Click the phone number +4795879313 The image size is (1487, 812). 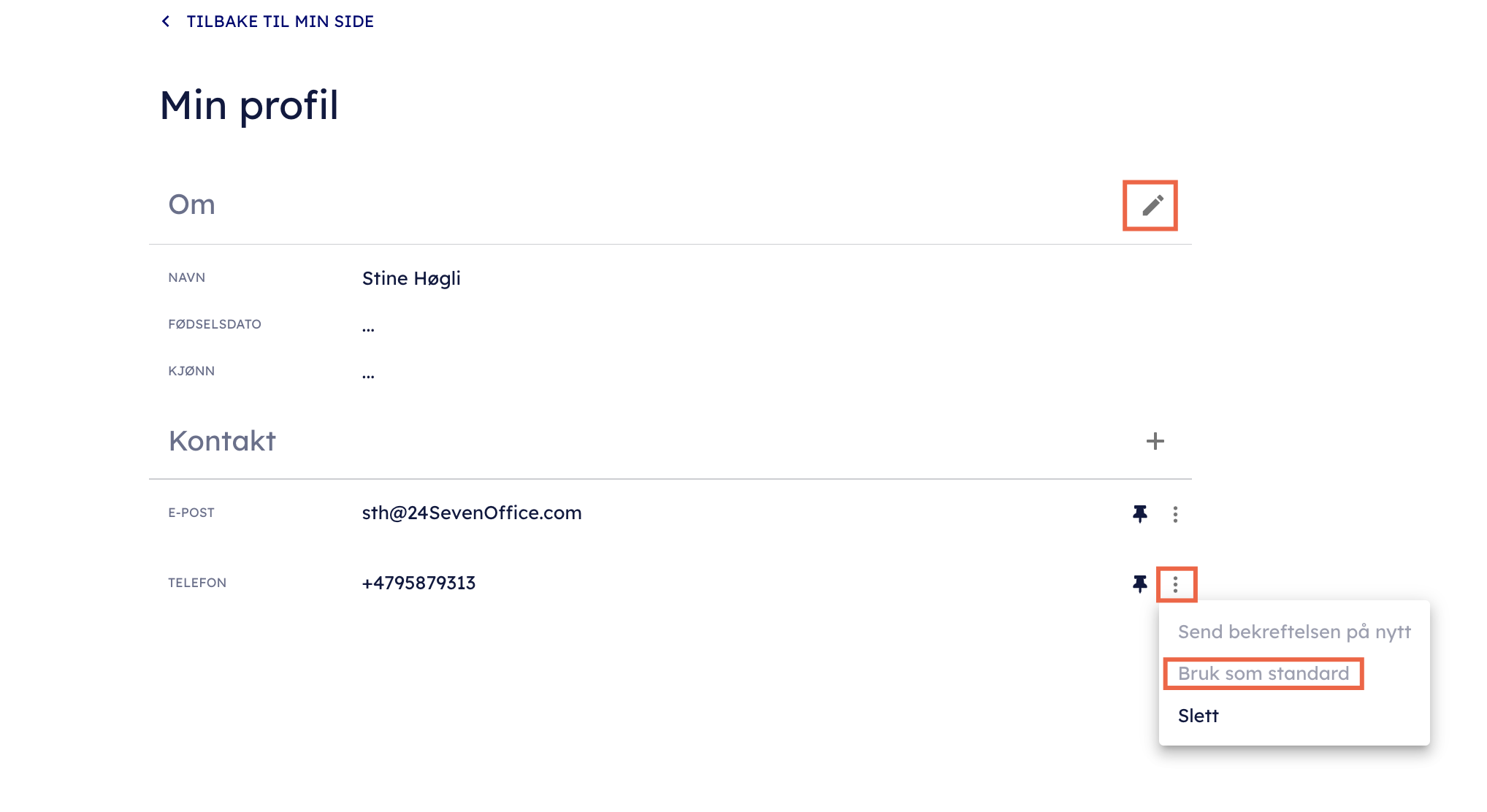418,583
